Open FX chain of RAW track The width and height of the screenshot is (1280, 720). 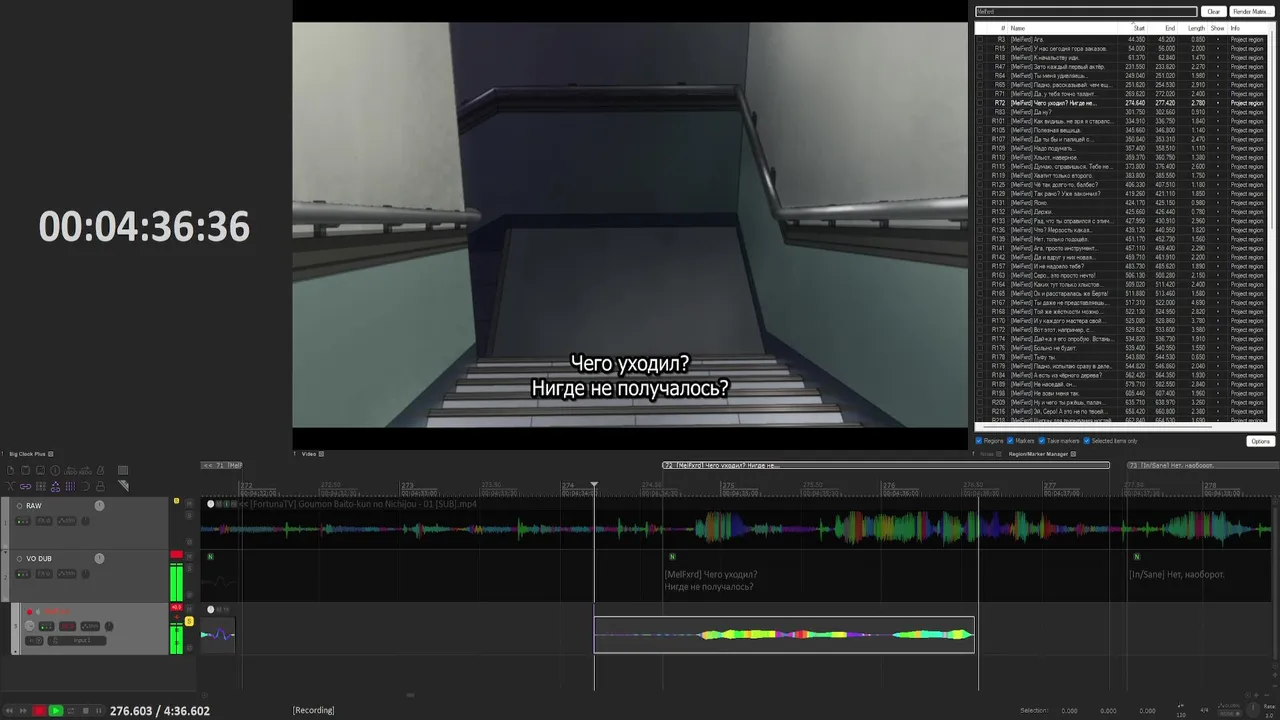[x=44, y=521]
